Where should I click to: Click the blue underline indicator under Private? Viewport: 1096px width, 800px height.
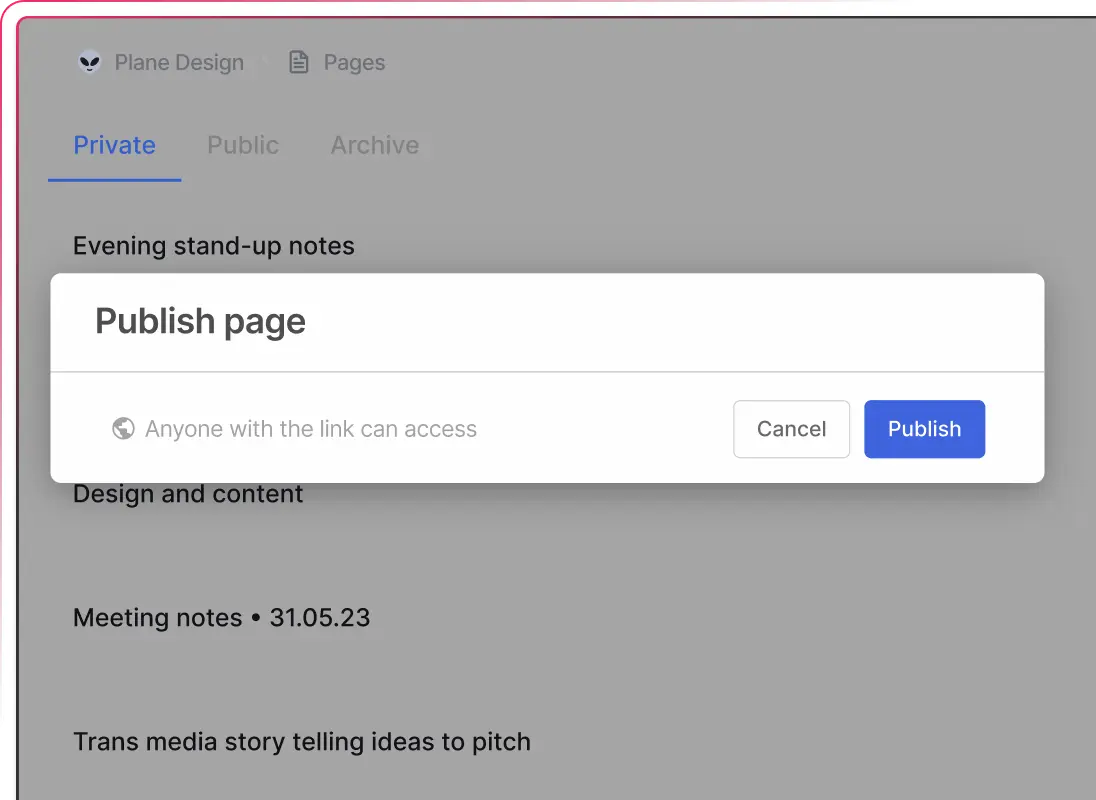tap(114, 180)
